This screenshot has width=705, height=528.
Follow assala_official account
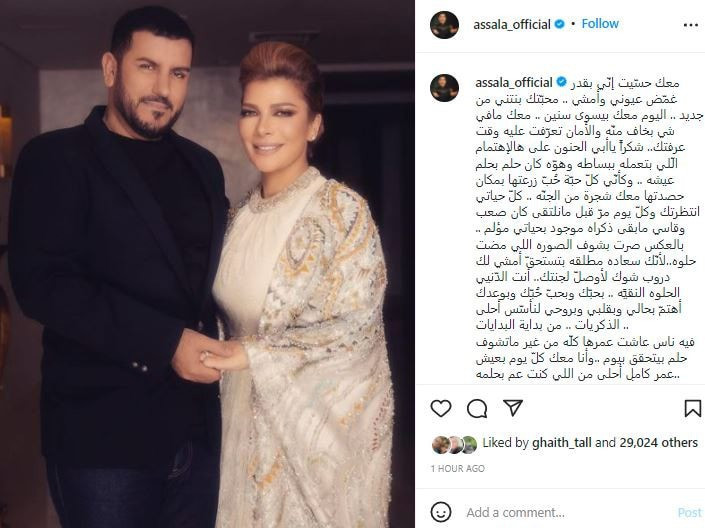[x=600, y=24]
